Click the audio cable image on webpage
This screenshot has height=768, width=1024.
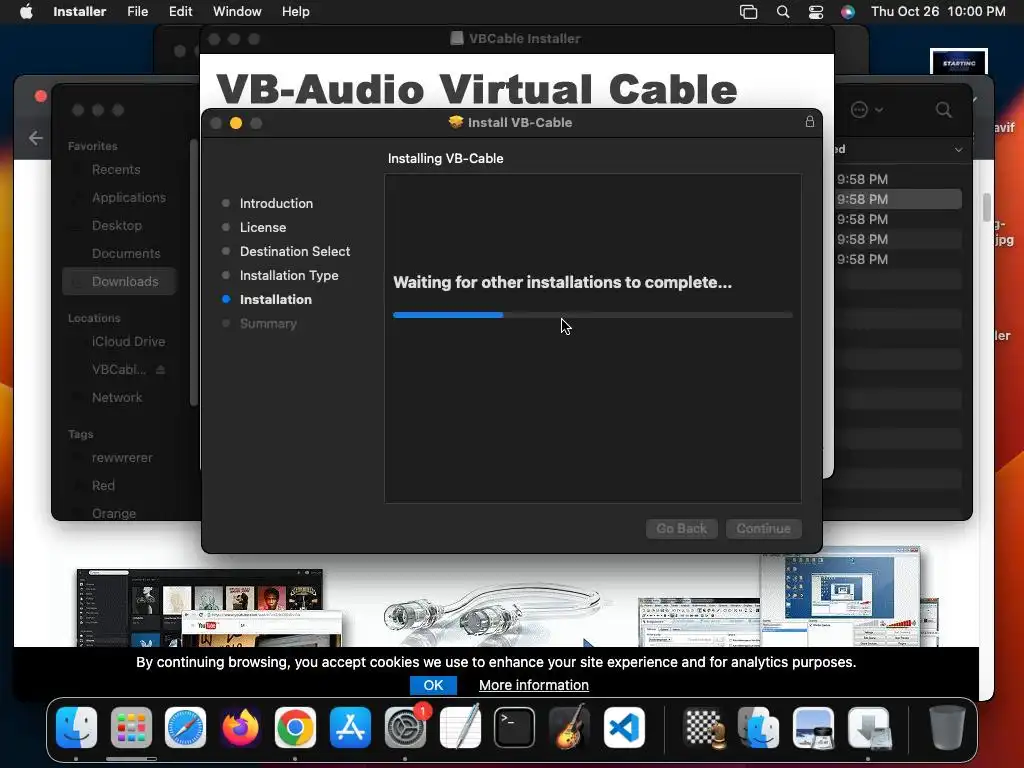(493, 614)
